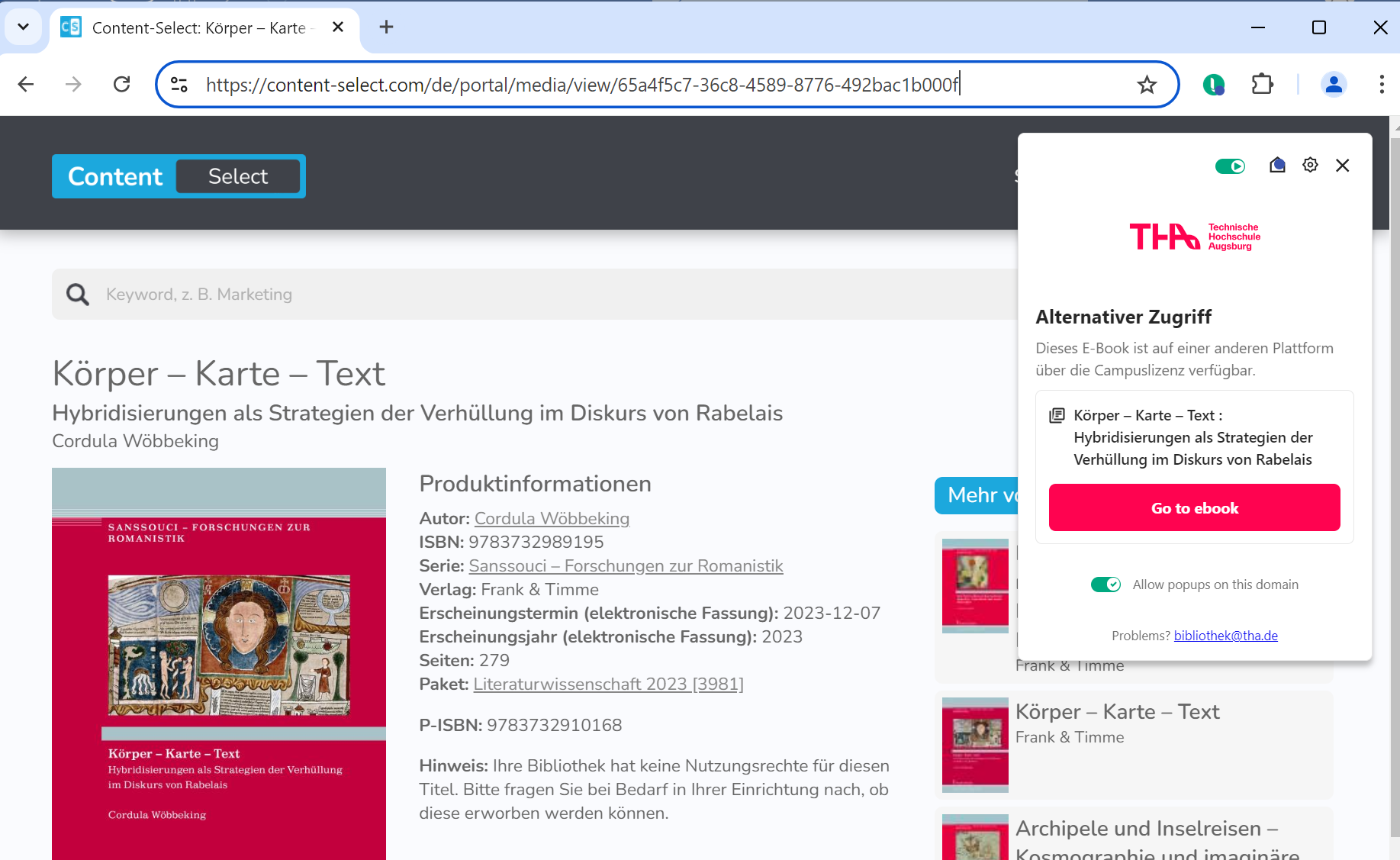This screenshot has height=860, width=1400.
Task: Open a new browser tab
Action: [387, 27]
